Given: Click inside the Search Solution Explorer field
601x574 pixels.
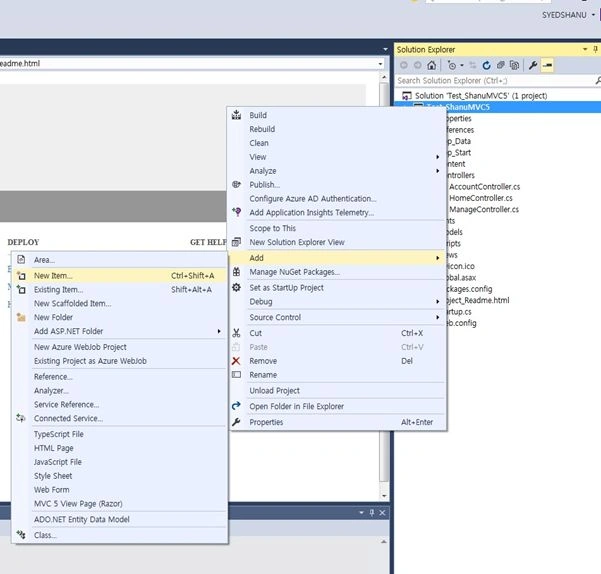Looking at the screenshot, I should pyautogui.click(x=494, y=80).
